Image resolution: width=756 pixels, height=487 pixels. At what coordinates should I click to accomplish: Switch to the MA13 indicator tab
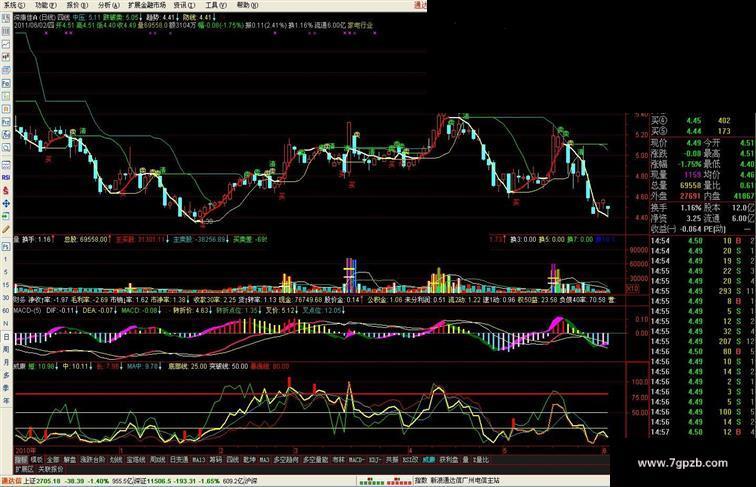tap(200, 460)
